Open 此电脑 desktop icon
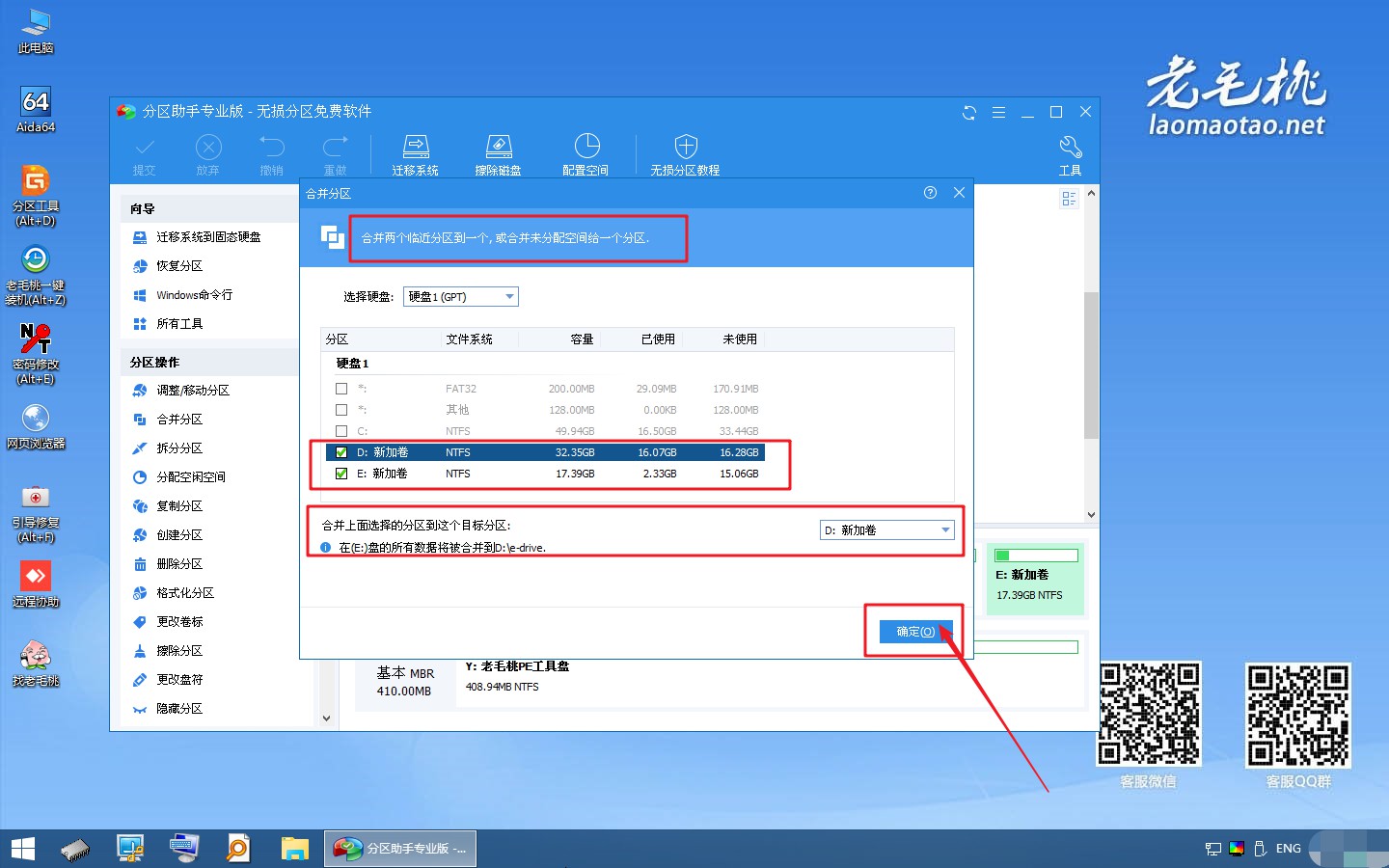 (x=36, y=31)
